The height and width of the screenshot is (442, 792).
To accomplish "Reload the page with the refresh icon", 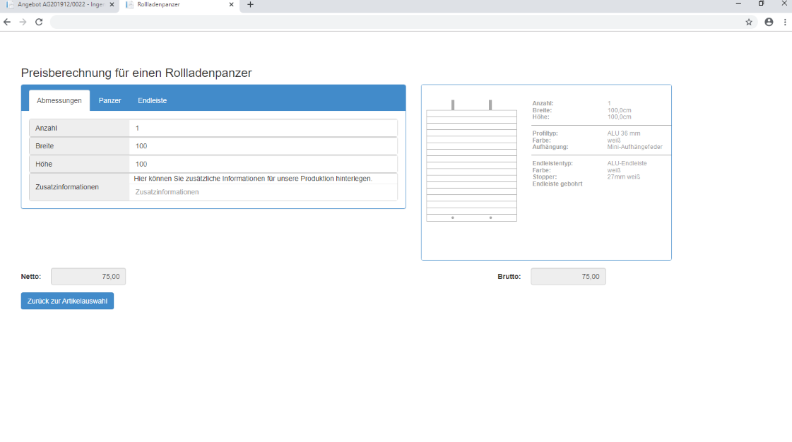I will point(39,22).
